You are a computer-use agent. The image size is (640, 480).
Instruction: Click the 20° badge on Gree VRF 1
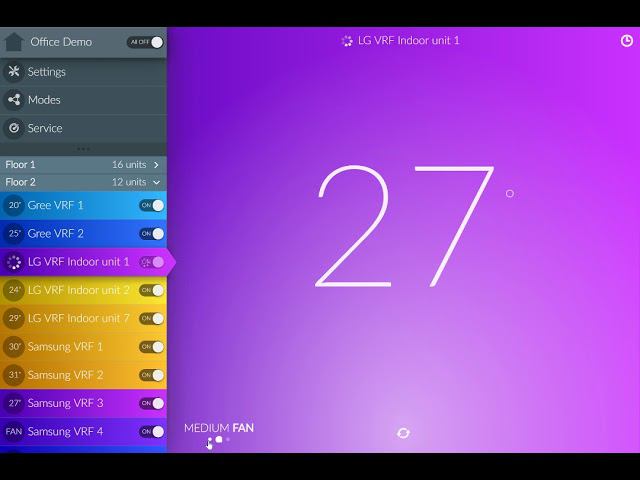14,205
